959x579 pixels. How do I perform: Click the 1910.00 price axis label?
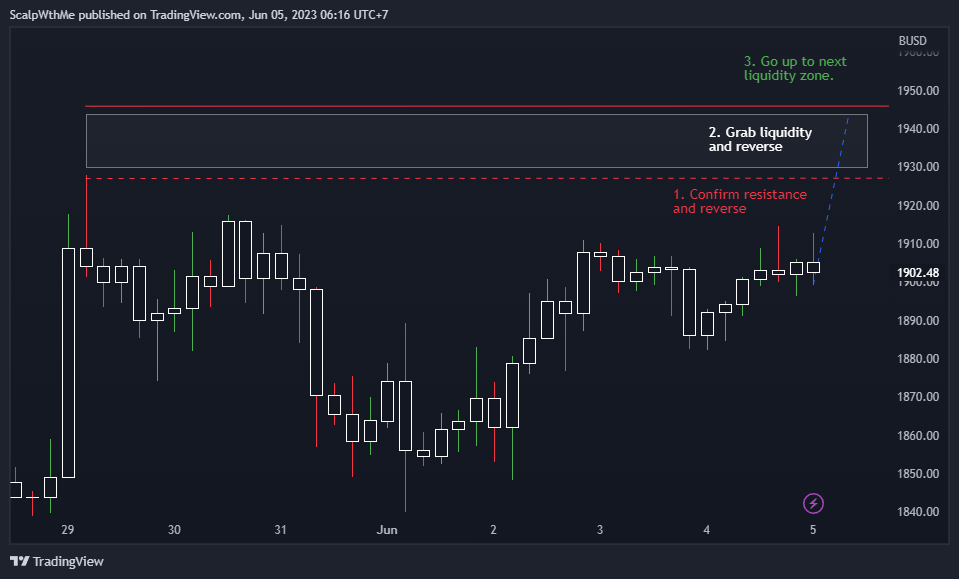[x=917, y=243]
